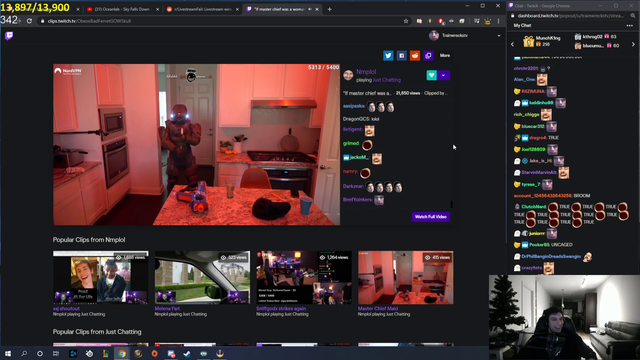640x360 pixels.
Task: Open the Windows Start menu
Action: pos(8,353)
